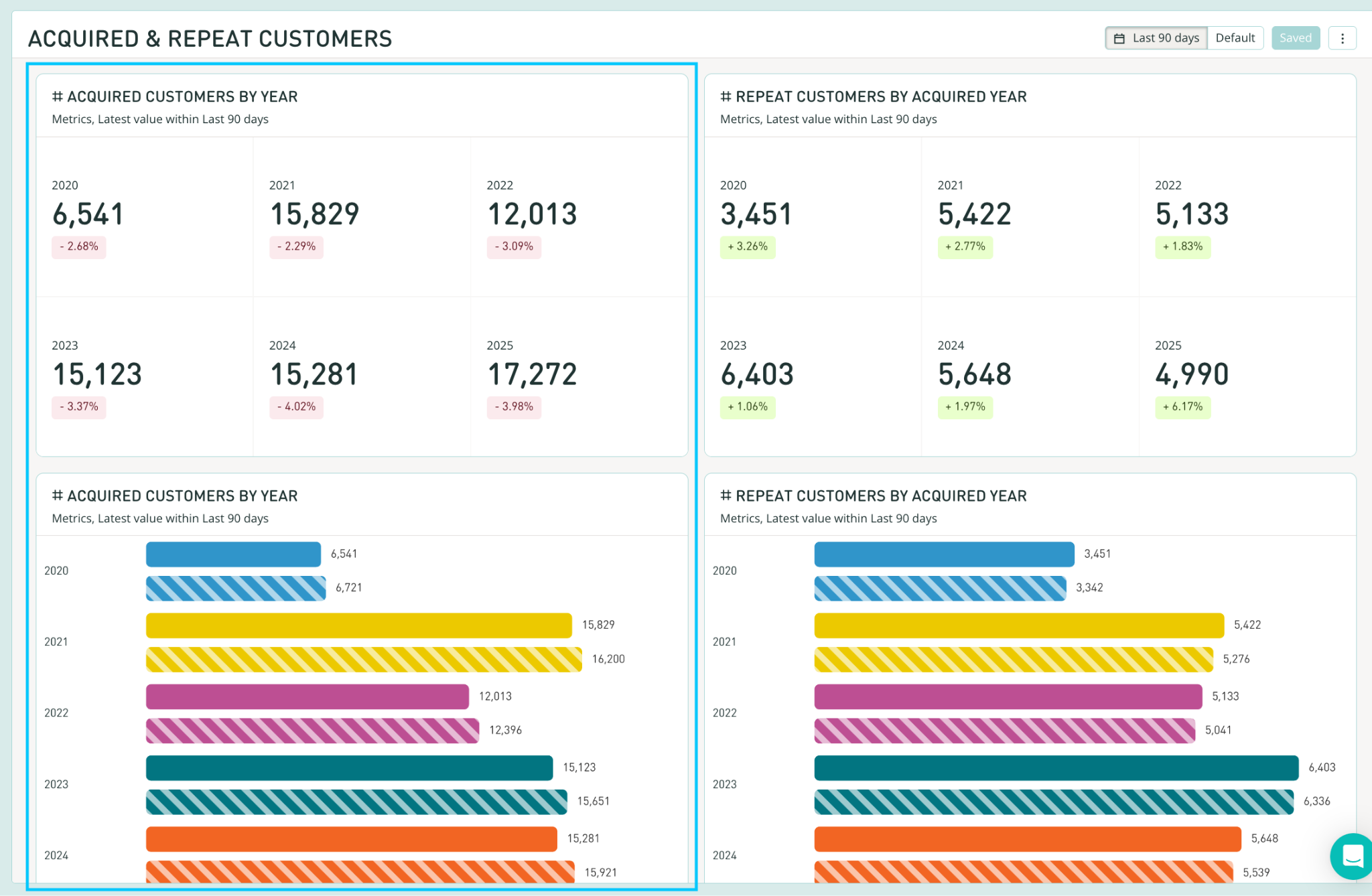Click the striped yellow 2021 bar 16,200
1372x896 pixels.
[x=364, y=659]
